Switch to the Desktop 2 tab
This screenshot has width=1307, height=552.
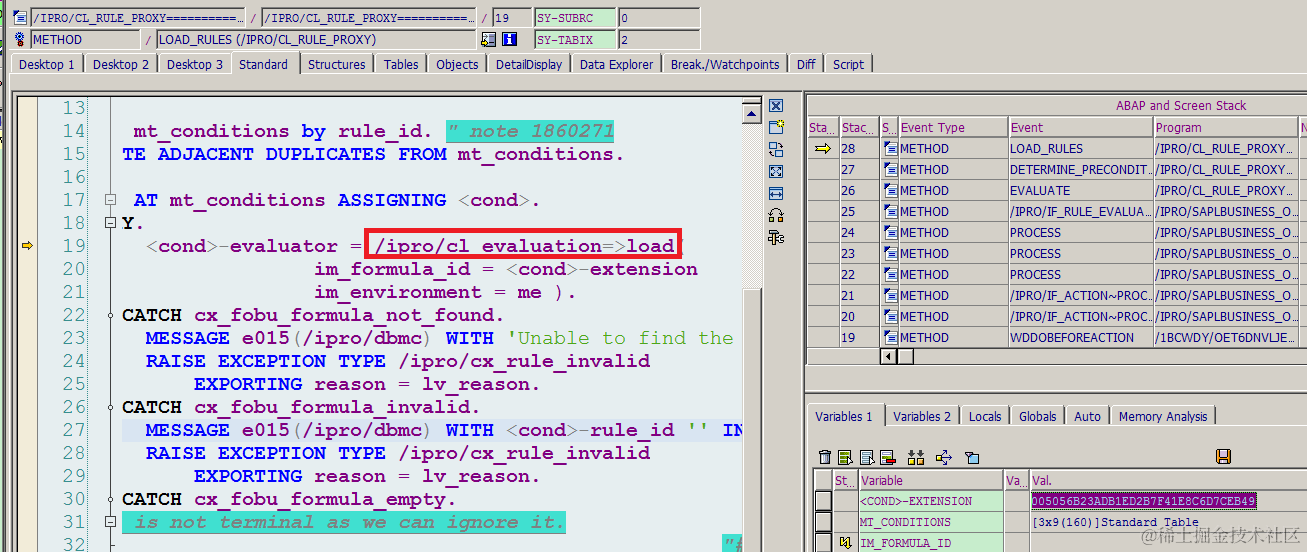(x=121, y=64)
